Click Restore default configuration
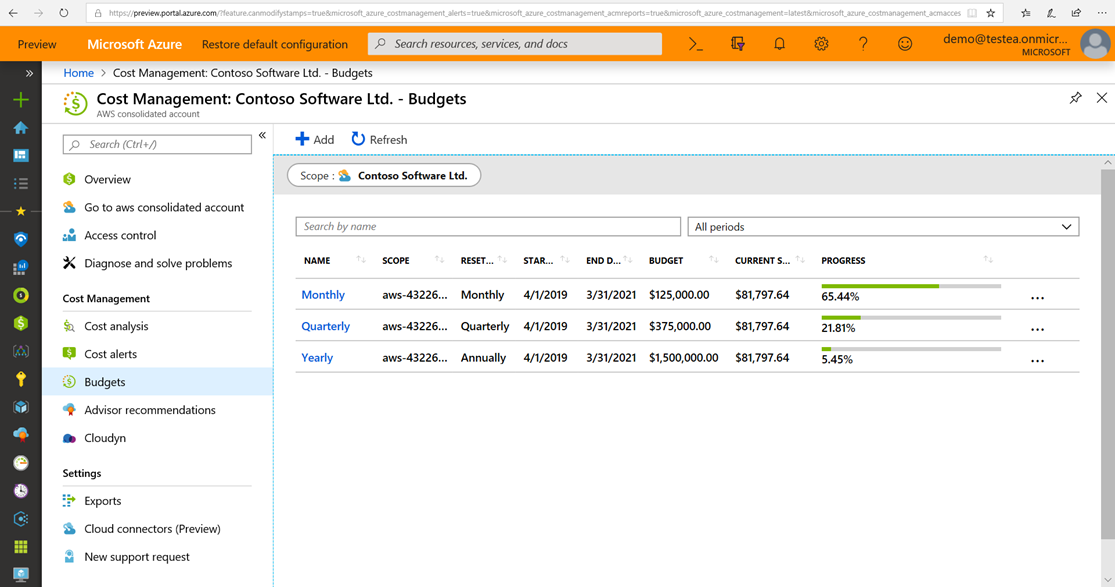 [274, 44]
